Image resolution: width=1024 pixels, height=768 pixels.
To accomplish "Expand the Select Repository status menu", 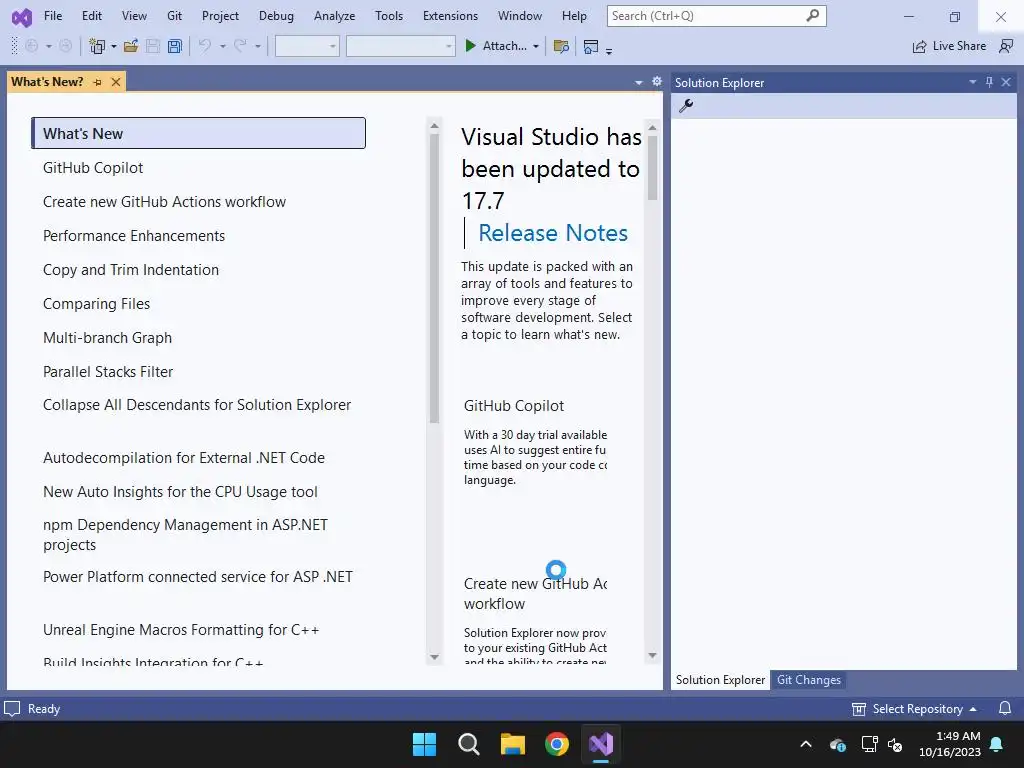I will [x=914, y=709].
